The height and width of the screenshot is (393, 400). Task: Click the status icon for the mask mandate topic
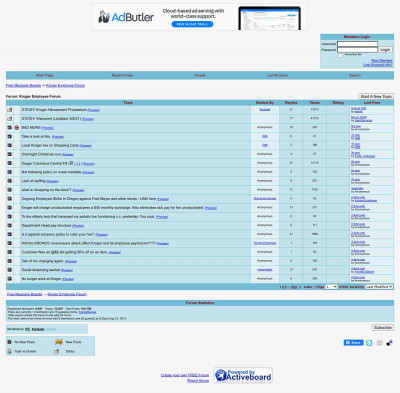(10, 172)
